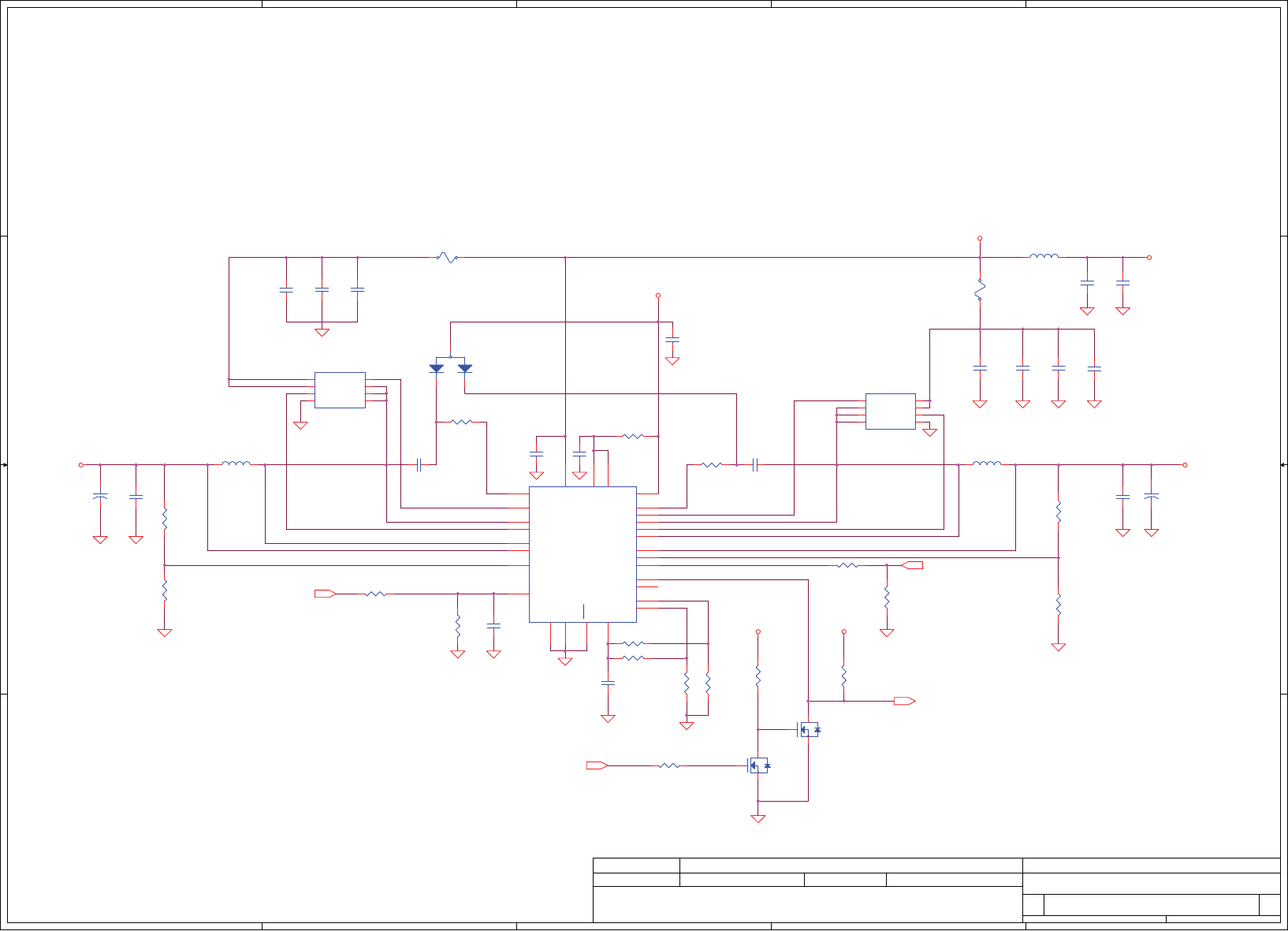The image size is (1288, 931).
Task: Click the power terminal circle above the center capacitor
Action: coord(658,296)
